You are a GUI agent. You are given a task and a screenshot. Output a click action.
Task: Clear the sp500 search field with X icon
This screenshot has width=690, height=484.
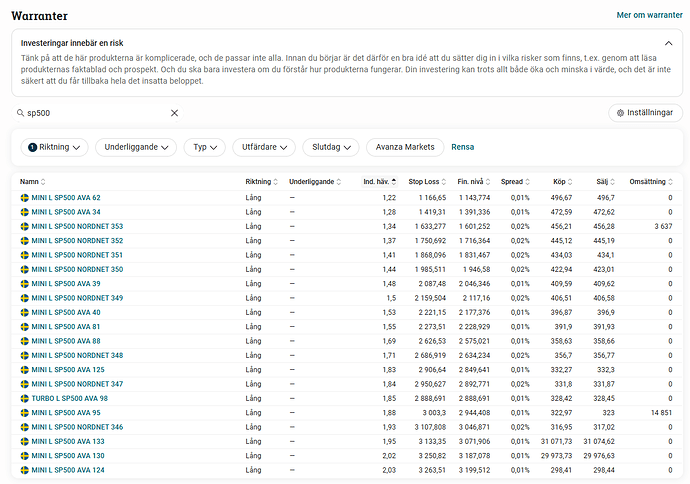coord(174,113)
